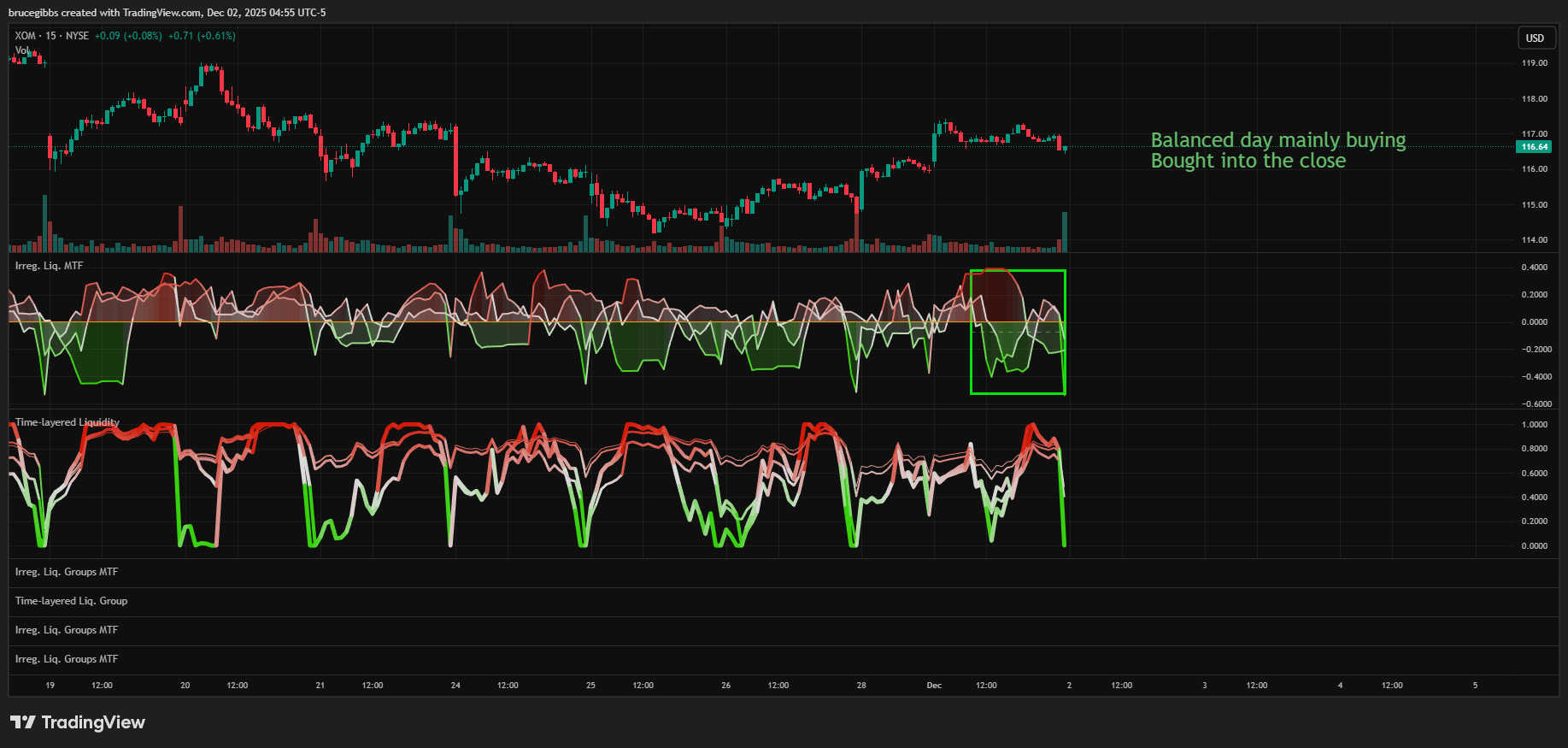Expand the Time-layered Liq. Group pane
The image size is (1568, 748).
click(x=71, y=601)
